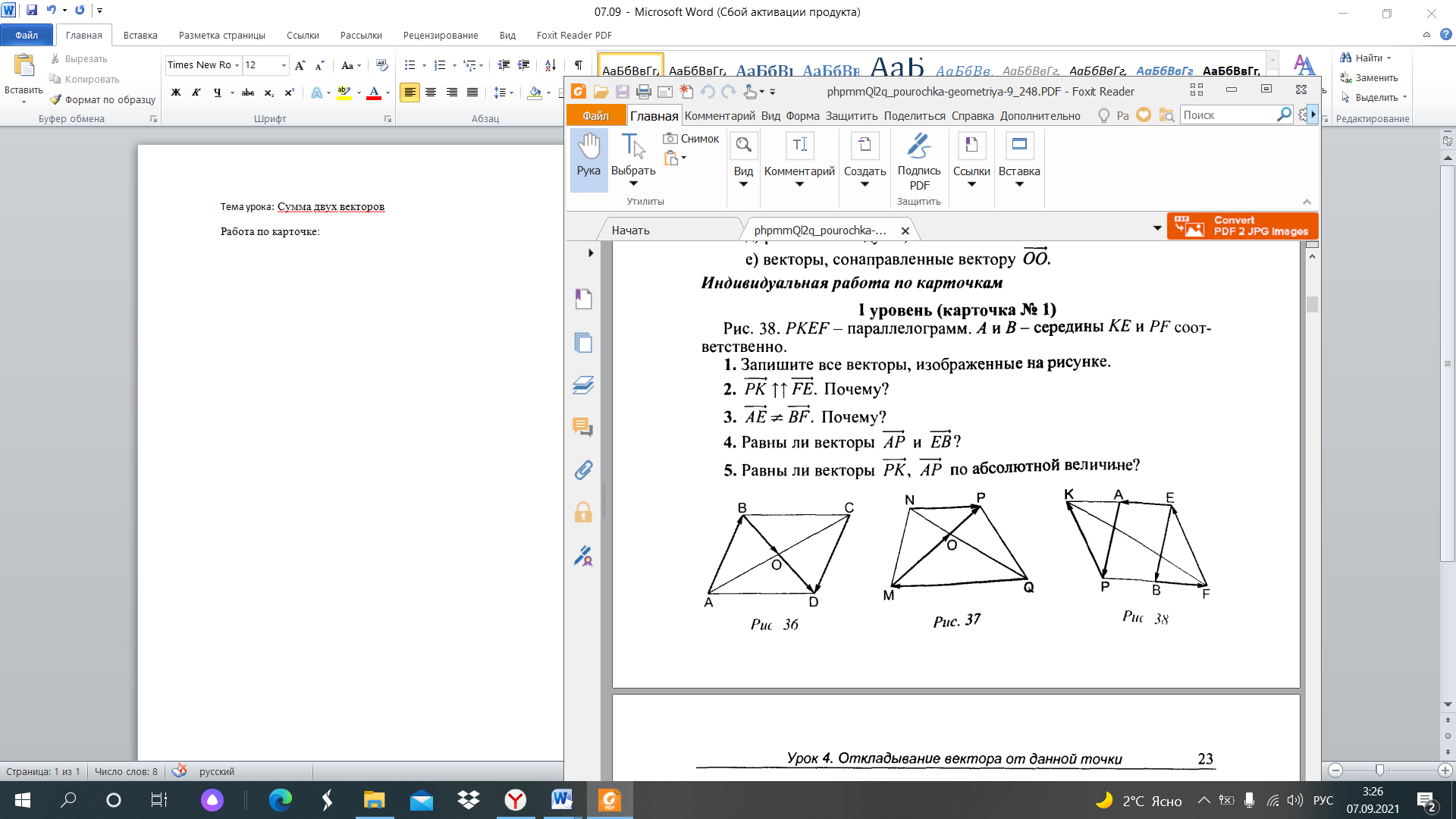Image resolution: width=1456 pixels, height=819 pixels.
Task: Open the Форма tab in Foxit Reader
Action: (802, 116)
